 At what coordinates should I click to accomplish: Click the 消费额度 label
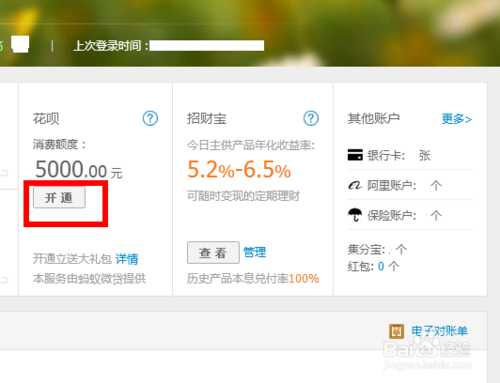tap(59, 145)
